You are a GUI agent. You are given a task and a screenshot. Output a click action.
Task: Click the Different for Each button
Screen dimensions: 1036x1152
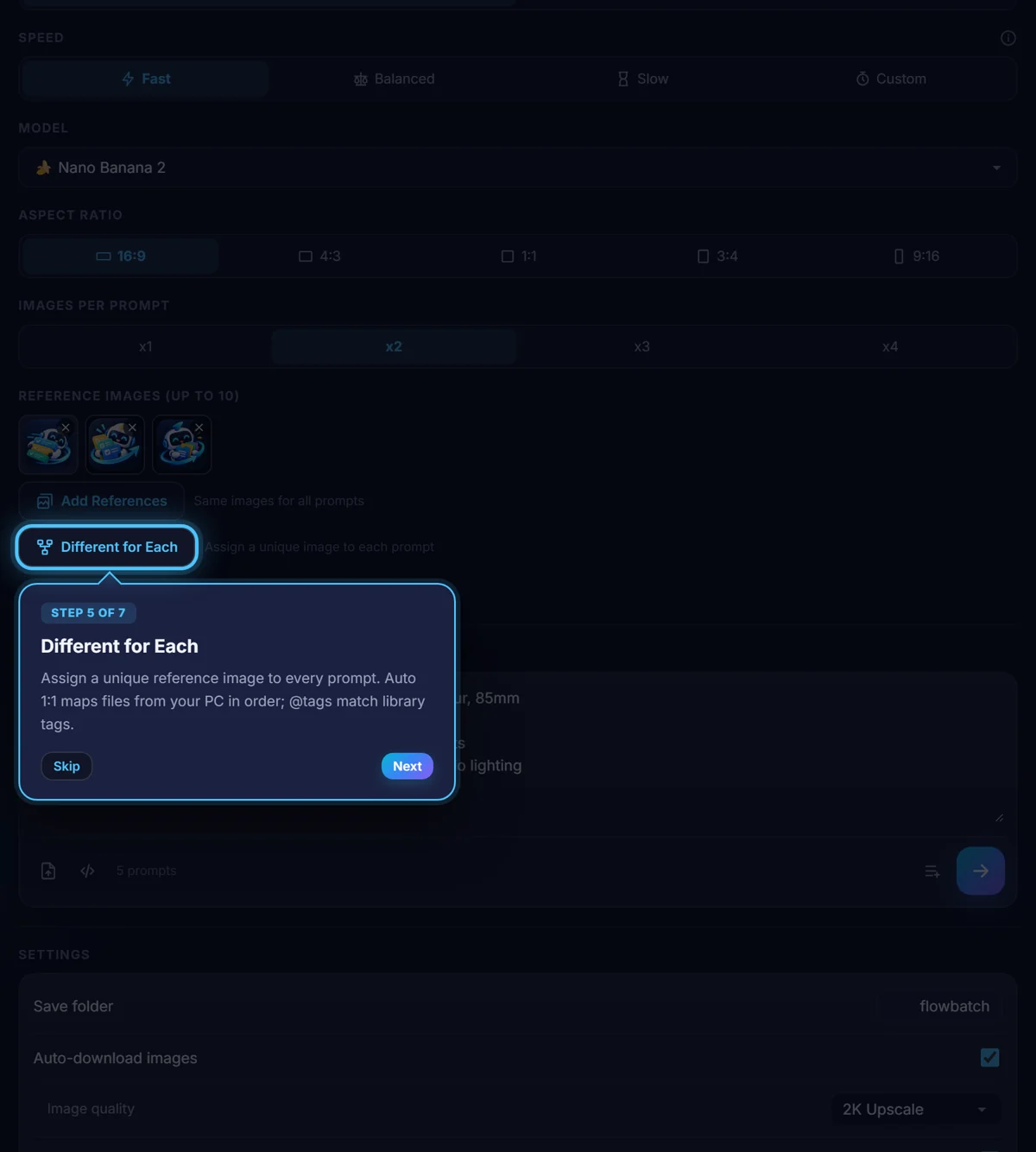(x=107, y=548)
